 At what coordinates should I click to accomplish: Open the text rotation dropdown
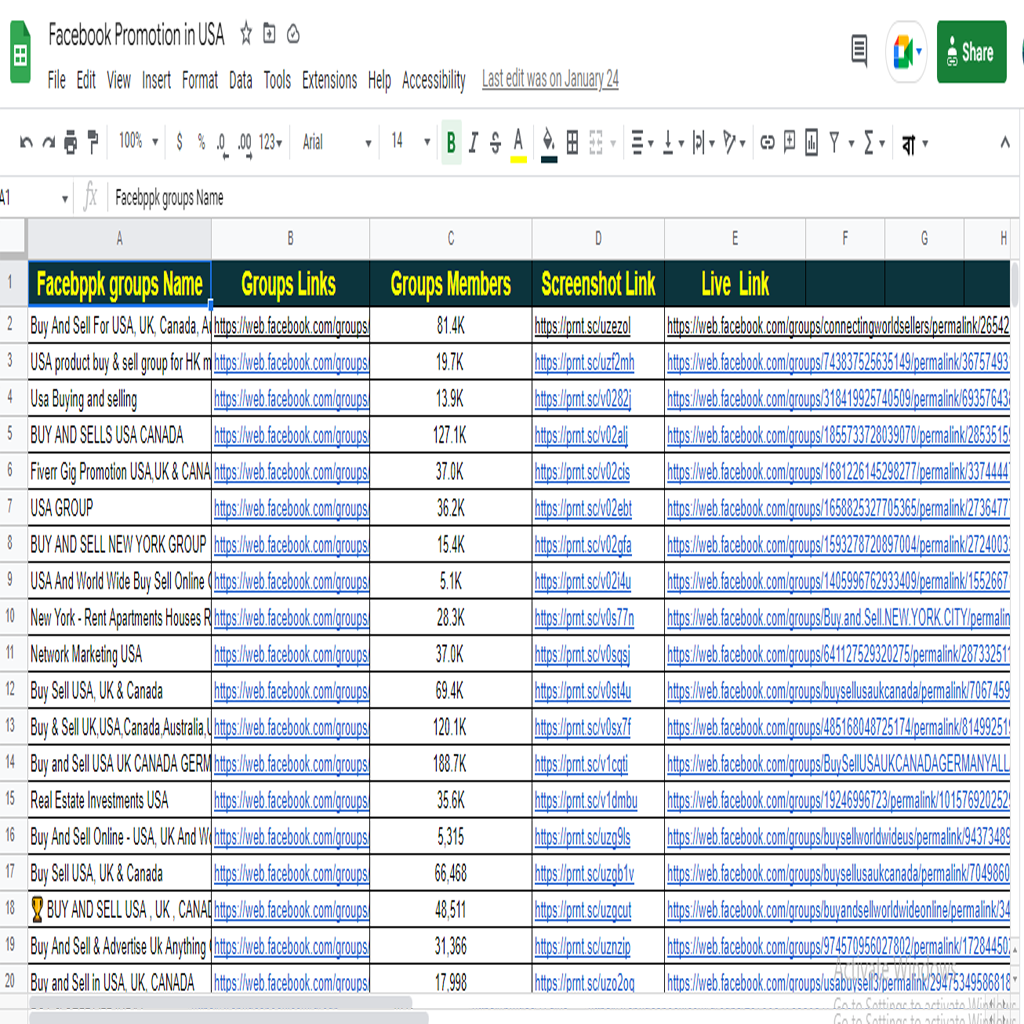734,142
